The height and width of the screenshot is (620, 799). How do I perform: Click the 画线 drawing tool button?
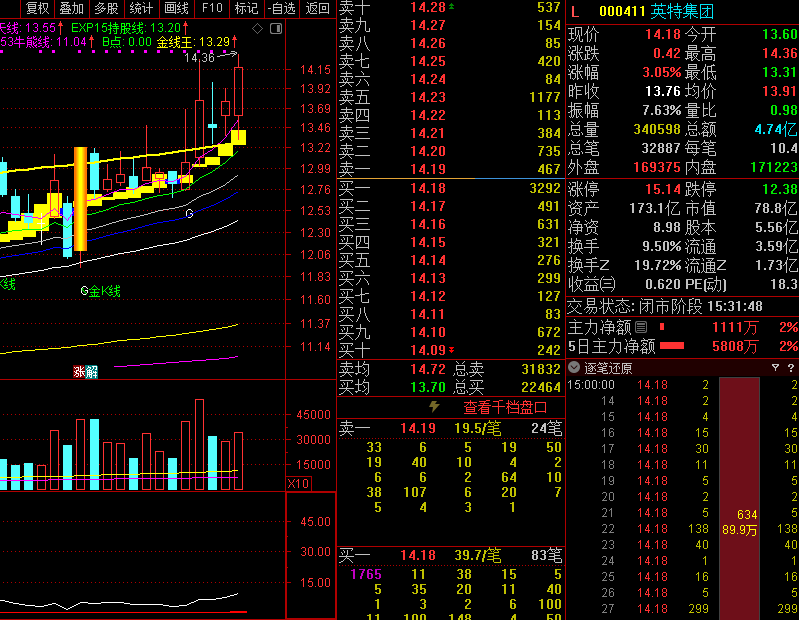pos(176,8)
